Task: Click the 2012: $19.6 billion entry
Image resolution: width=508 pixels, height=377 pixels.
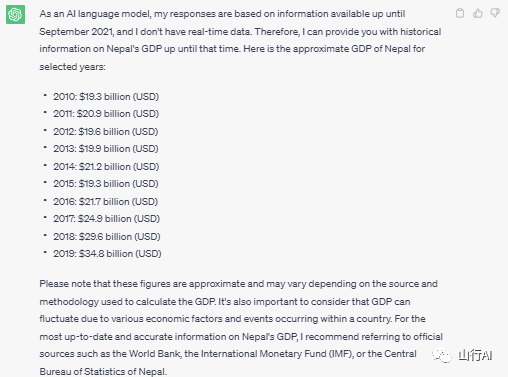Action: (x=106, y=132)
